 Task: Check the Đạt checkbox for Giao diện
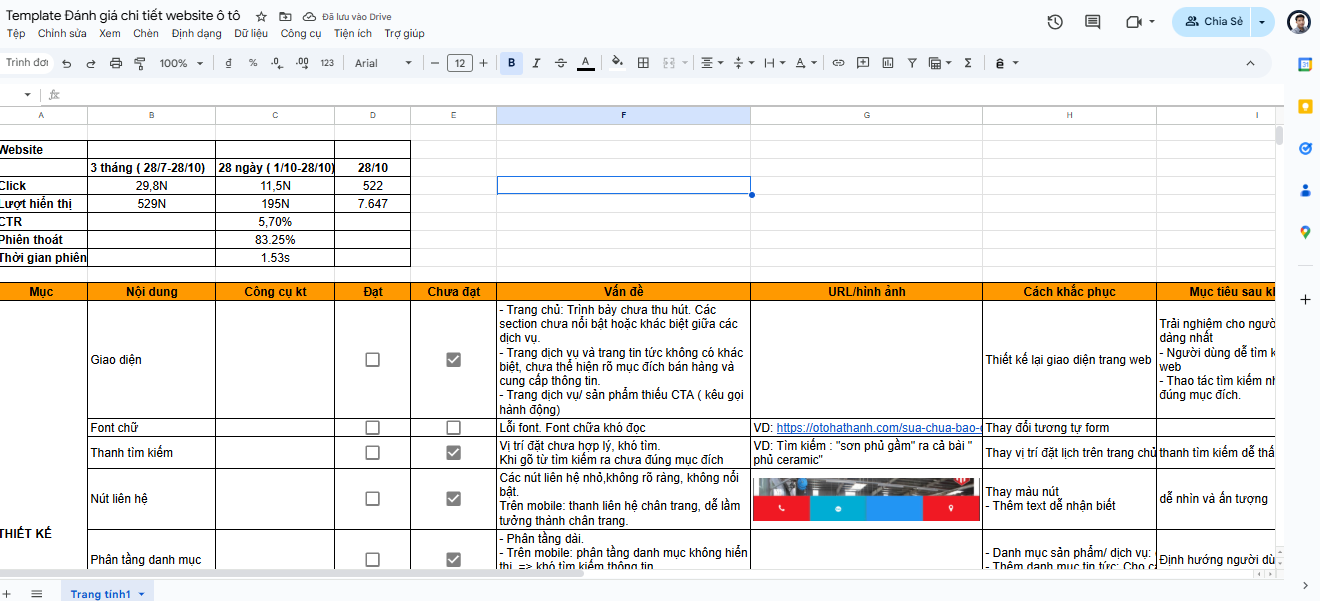(x=373, y=360)
